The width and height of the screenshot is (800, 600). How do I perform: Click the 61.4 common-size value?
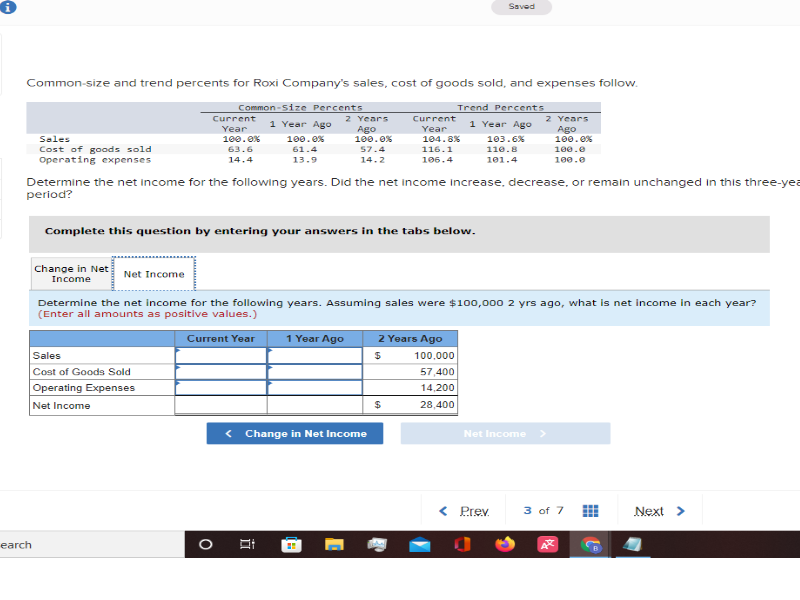click(x=305, y=149)
